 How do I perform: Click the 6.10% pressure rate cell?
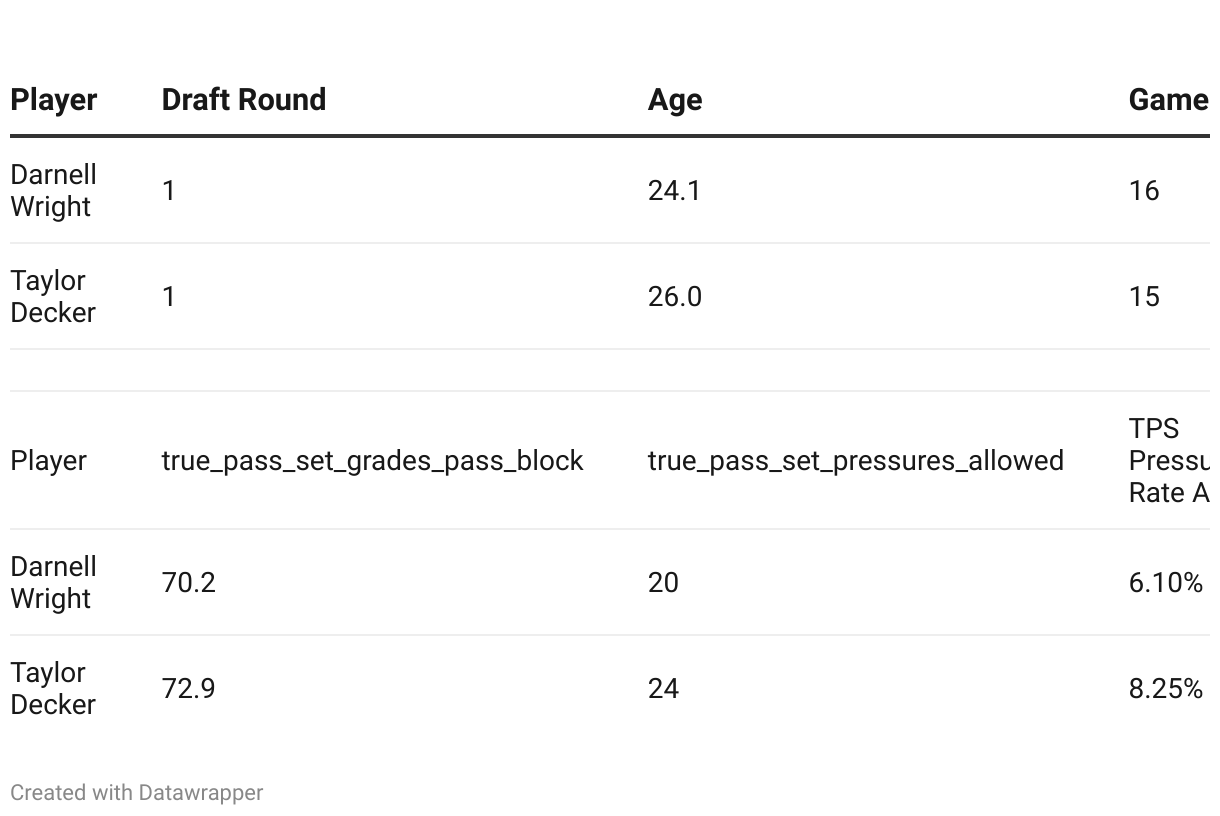pyautogui.click(x=1166, y=582)
